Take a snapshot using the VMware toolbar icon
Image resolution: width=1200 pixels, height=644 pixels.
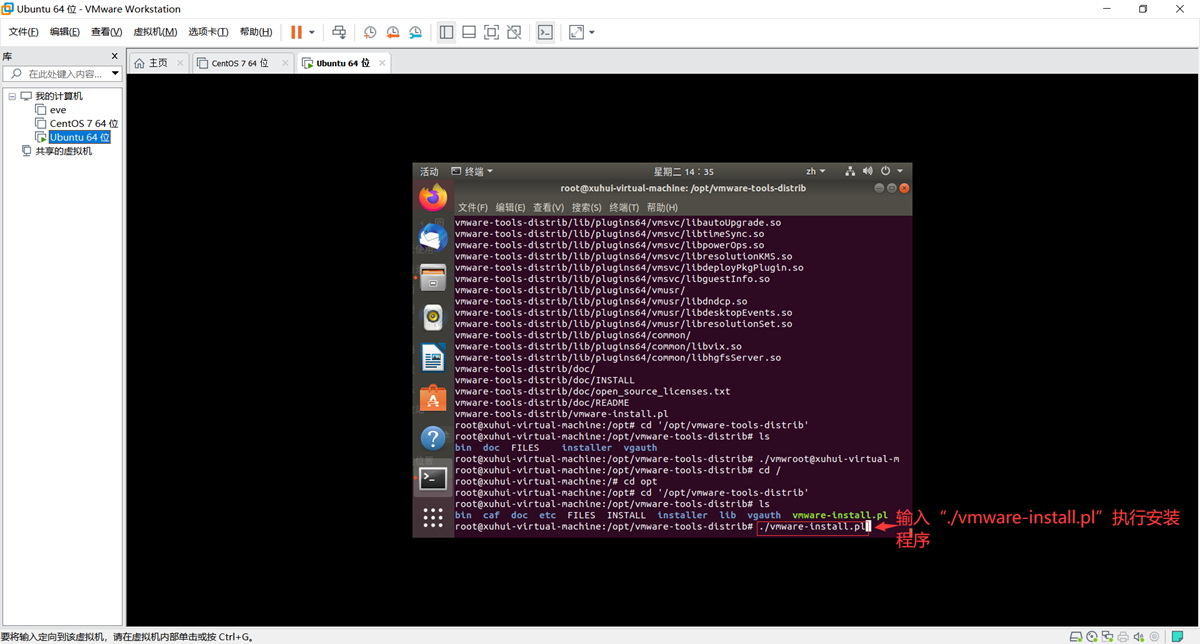click(x=369, y=32)
